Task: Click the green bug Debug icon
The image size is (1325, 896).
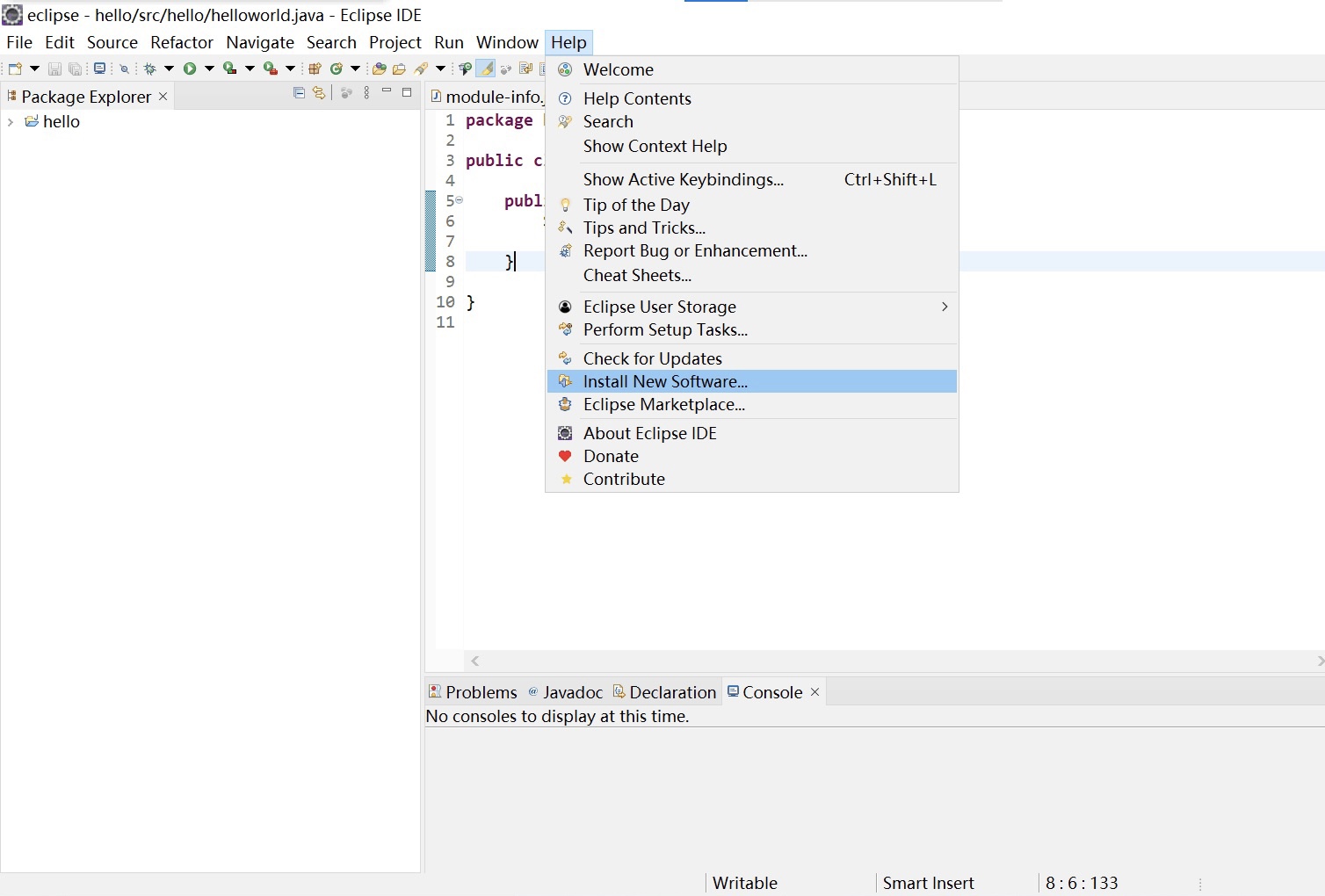Action: coord(149,69)
